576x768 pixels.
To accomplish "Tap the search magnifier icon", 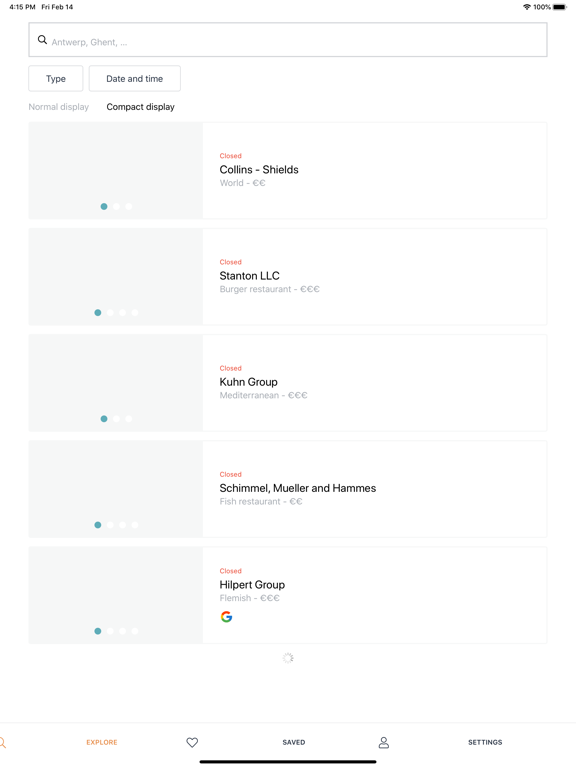I will (43, 40).
